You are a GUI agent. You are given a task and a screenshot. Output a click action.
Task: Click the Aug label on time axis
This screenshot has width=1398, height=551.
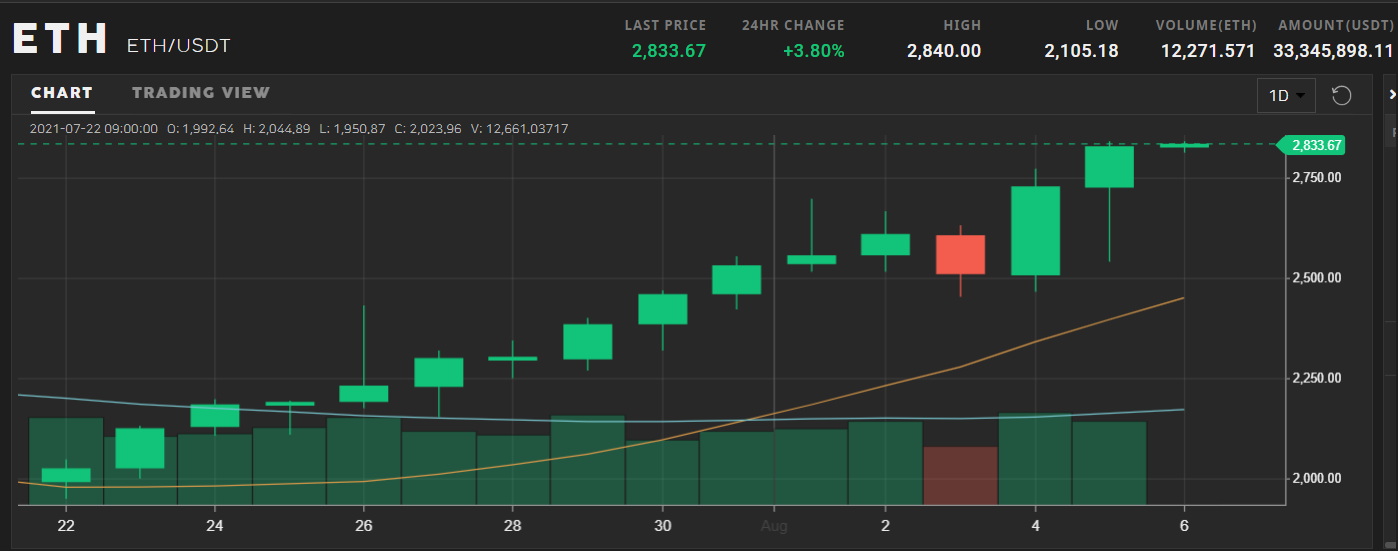coord(775,525)
